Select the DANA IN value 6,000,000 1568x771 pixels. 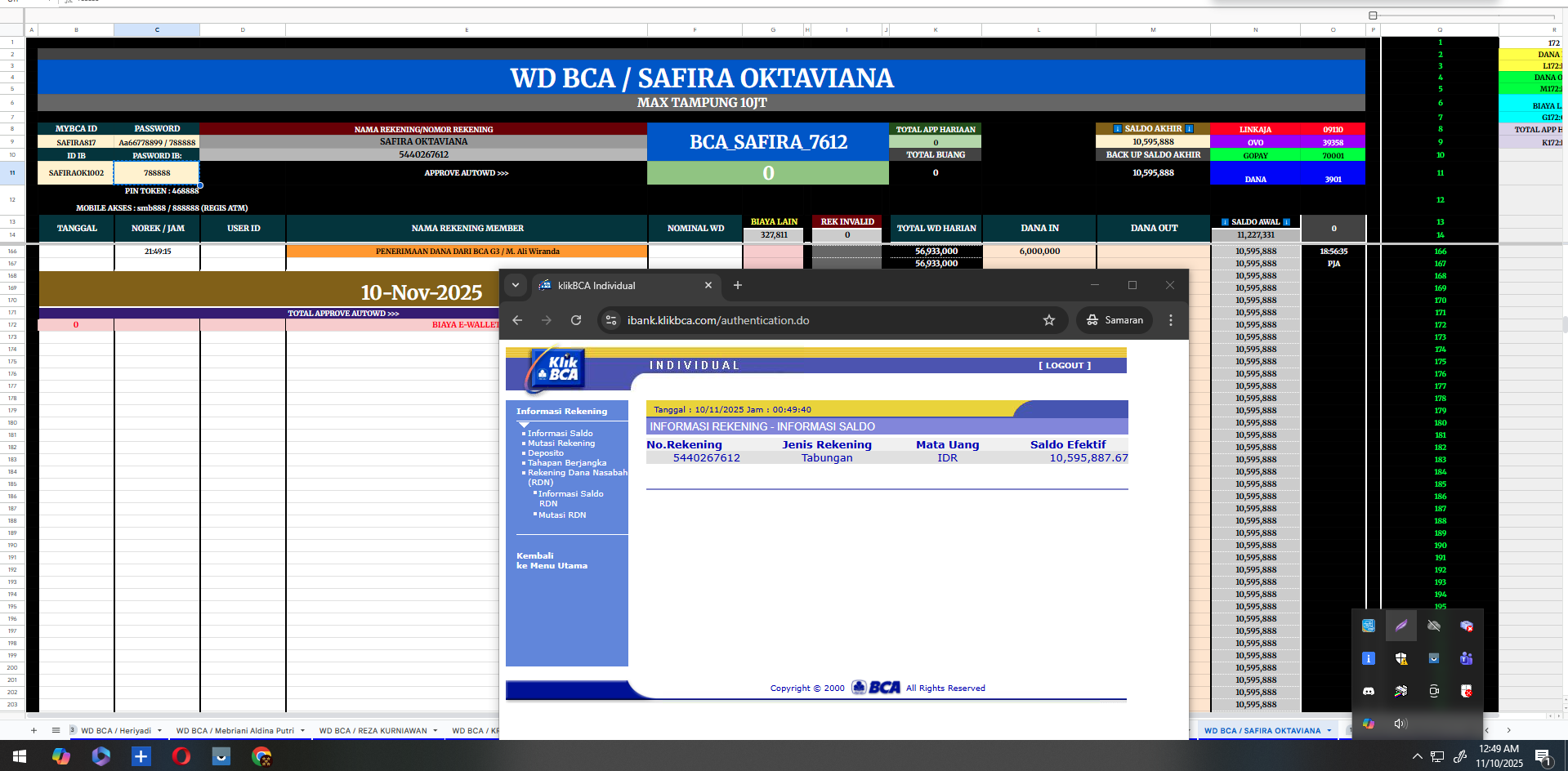(x=1039, y=252)
